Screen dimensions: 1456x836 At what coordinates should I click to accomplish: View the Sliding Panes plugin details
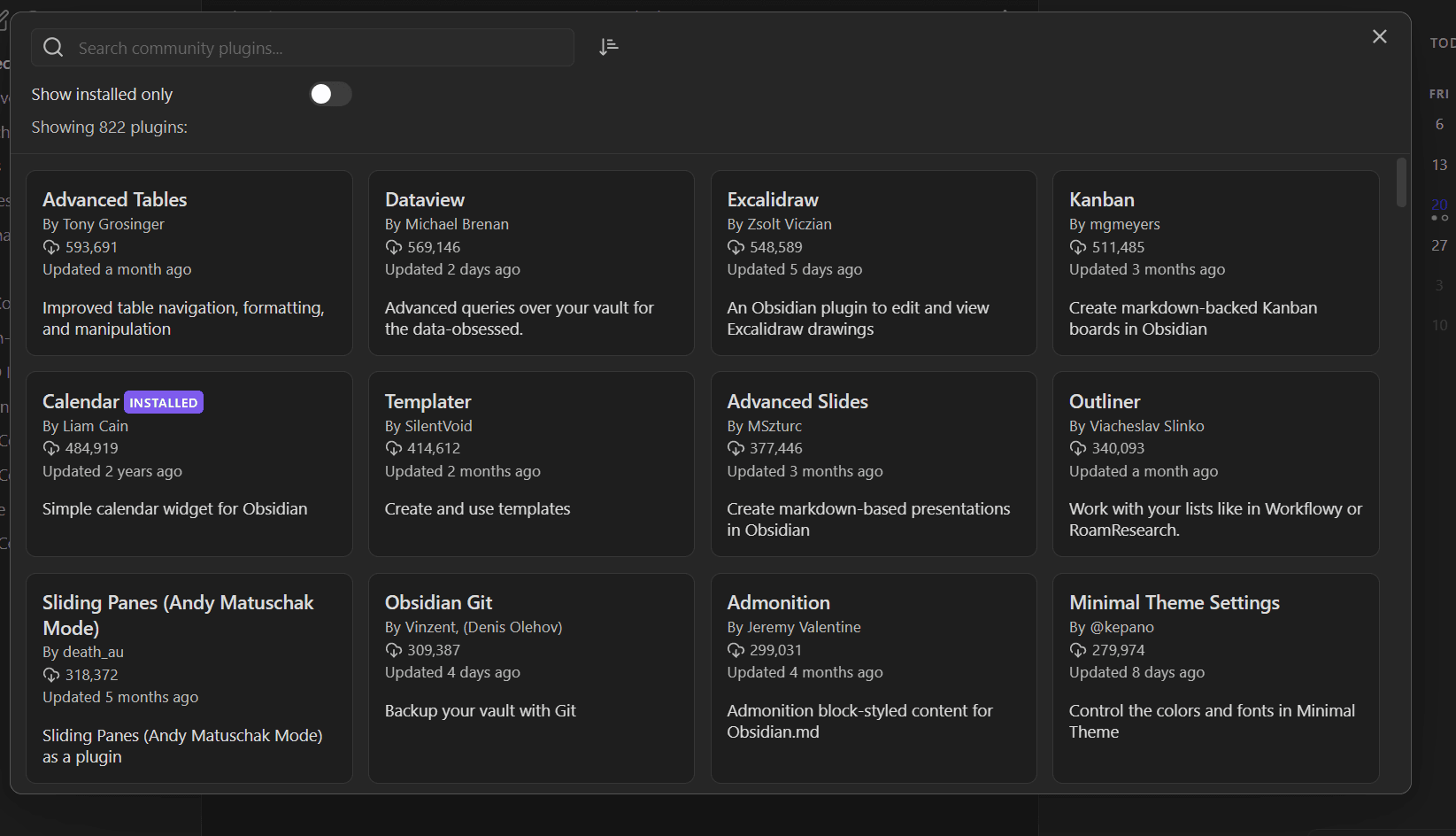[189, 678]
